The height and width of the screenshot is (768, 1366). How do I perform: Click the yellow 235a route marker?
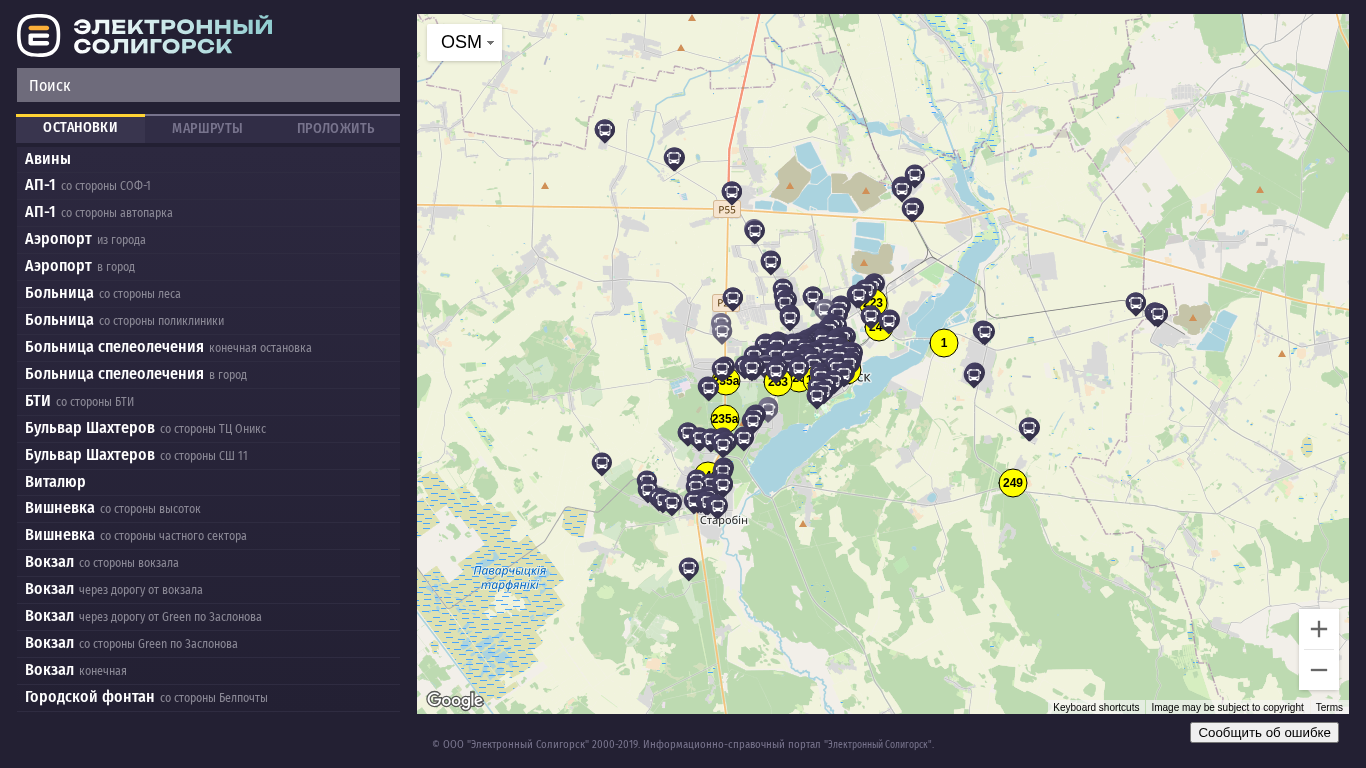tap(725, 419)
